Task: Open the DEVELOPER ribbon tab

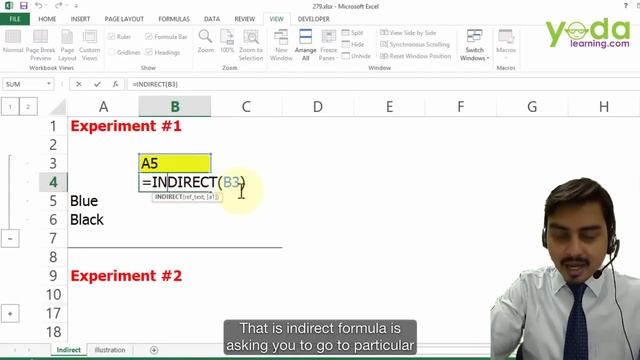Action: click(x=313, y=19)
